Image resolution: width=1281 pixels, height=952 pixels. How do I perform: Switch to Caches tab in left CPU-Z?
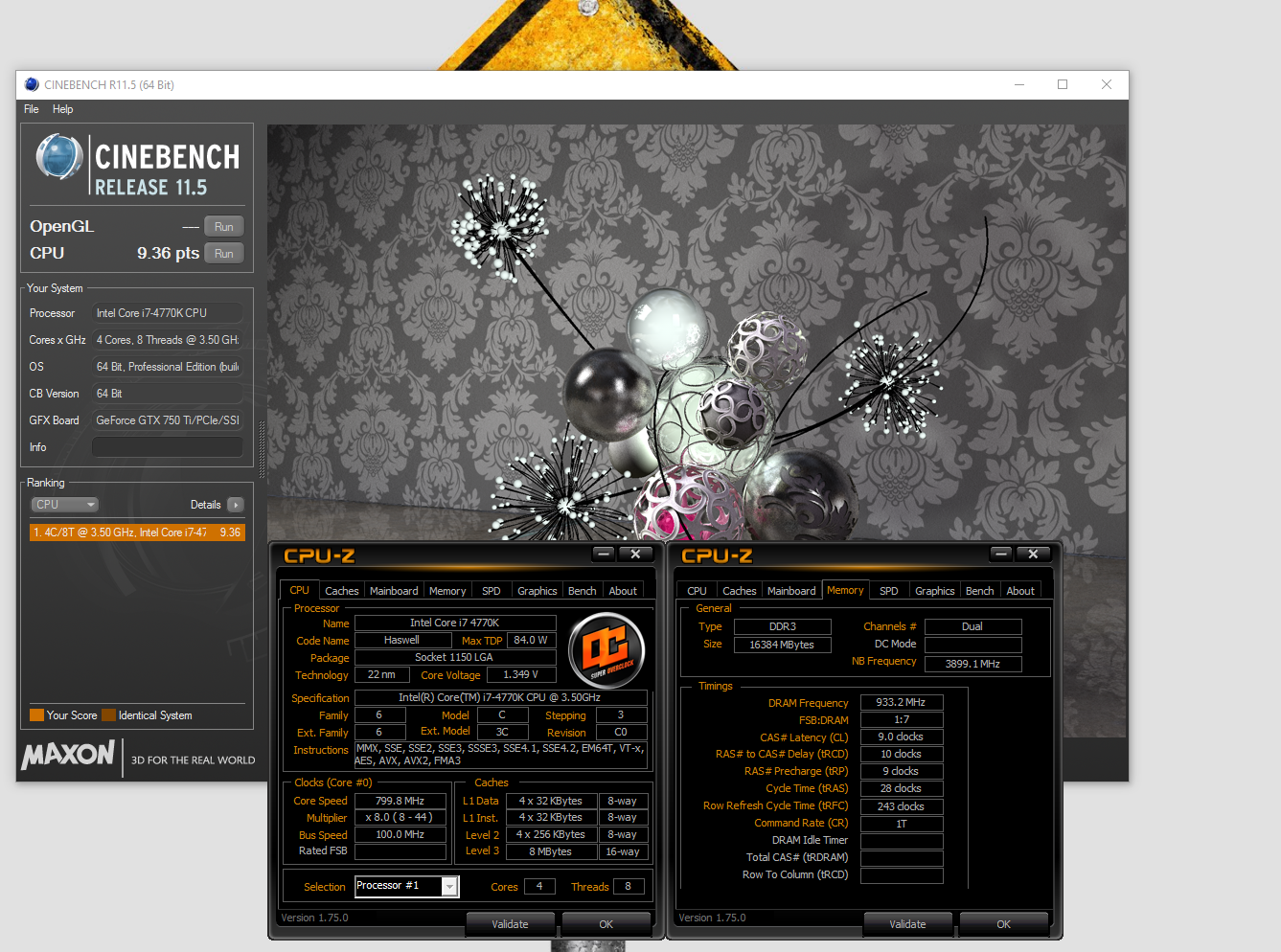tap(342, 591)
